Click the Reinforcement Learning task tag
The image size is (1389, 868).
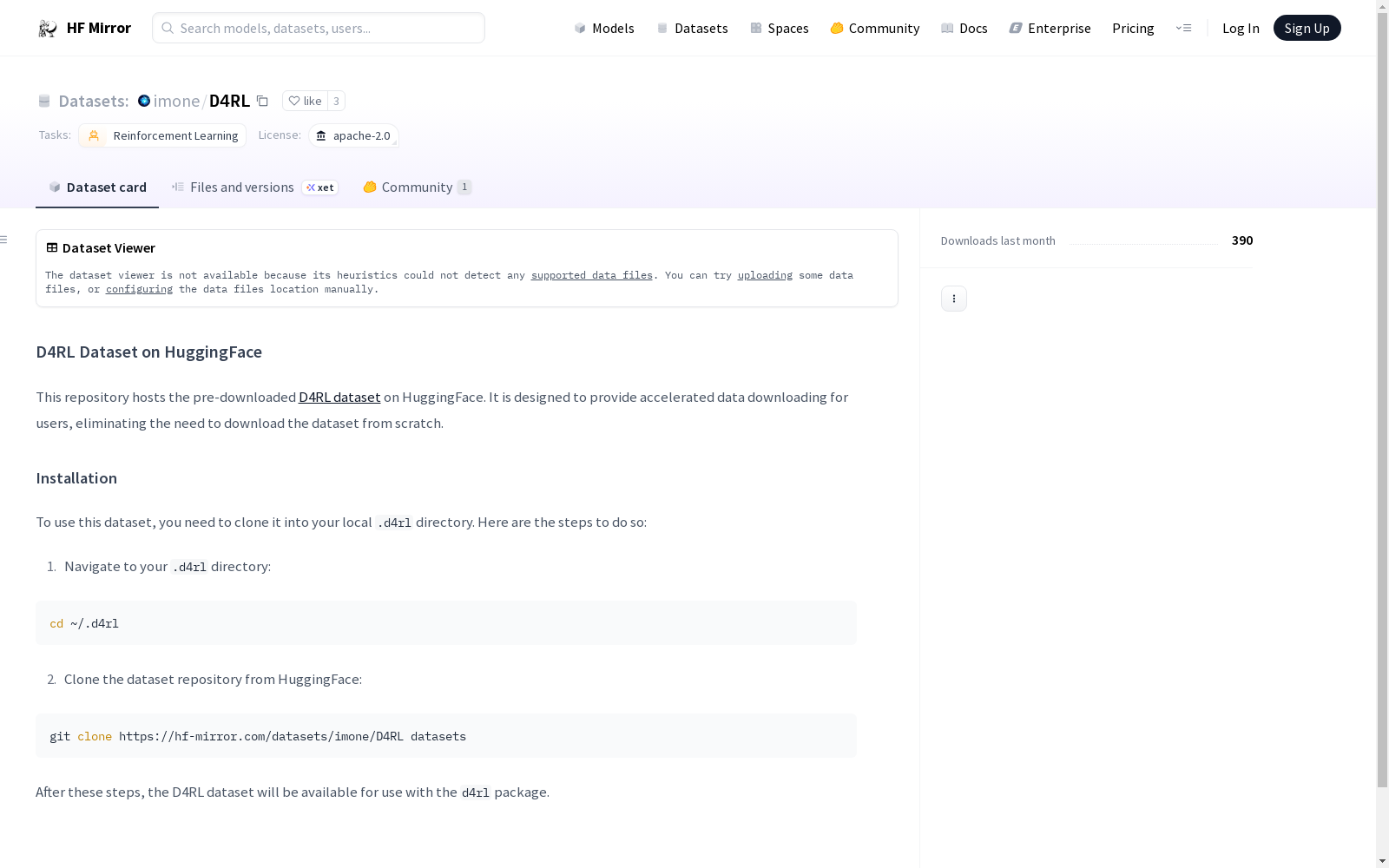(x=162, y=135)
